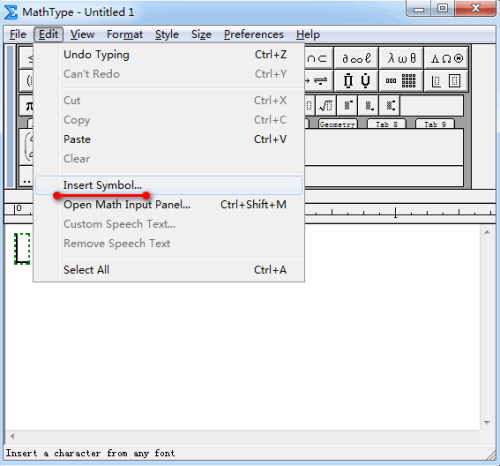The height and width of the screenshot is (466, 500).
Task: Open the arrow symbols palette
Action: tap(318, 81)
